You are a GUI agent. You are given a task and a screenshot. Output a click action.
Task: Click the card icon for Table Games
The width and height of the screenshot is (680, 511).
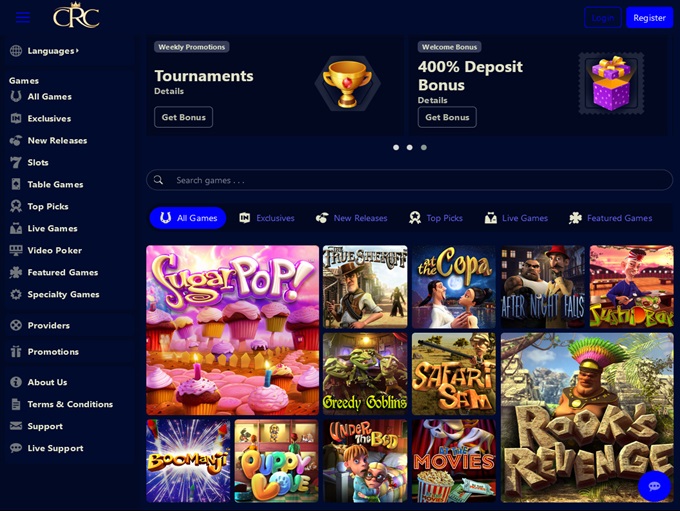[x=16, y=184]
